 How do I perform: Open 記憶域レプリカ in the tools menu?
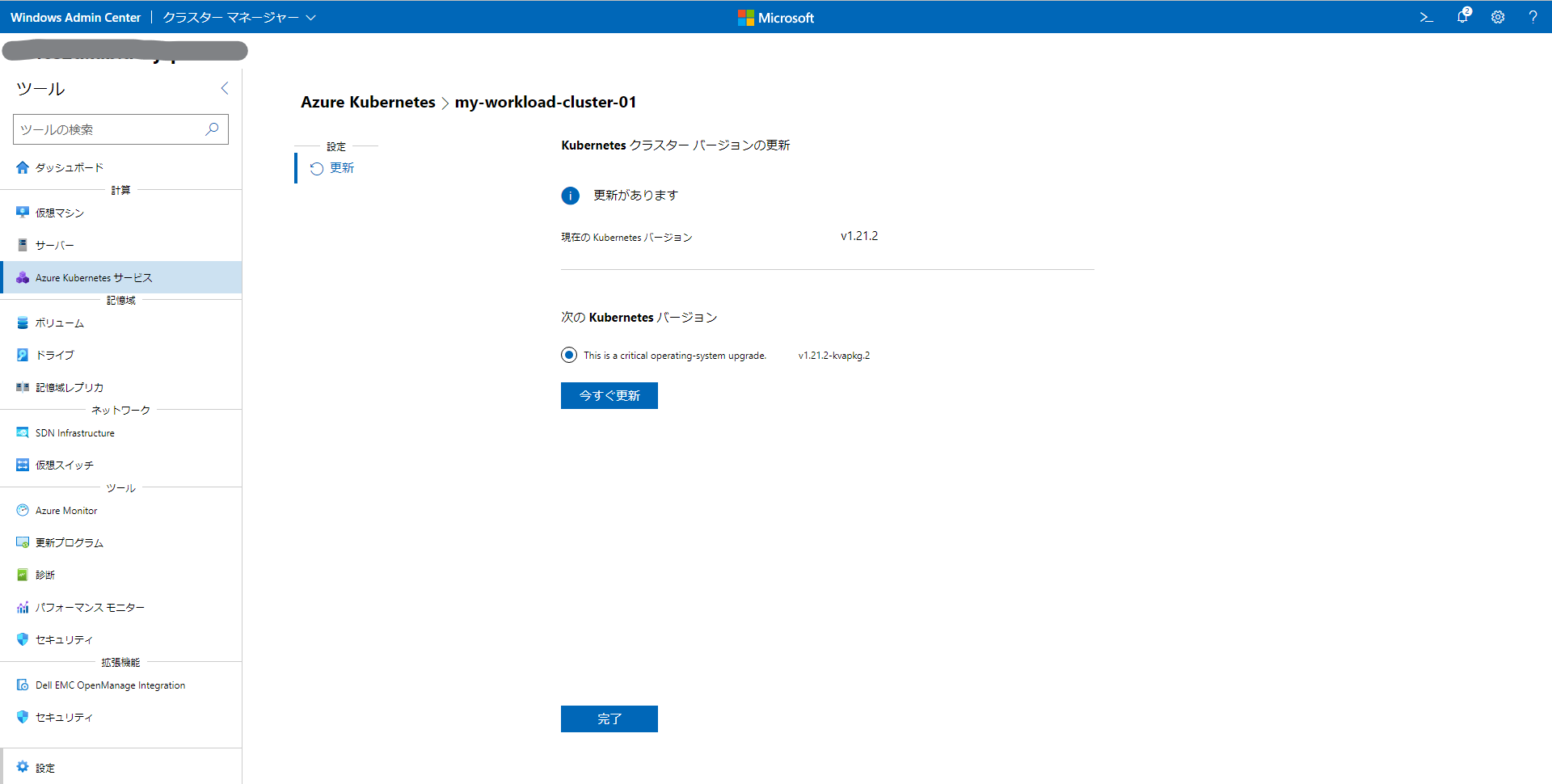coord(121,387)
